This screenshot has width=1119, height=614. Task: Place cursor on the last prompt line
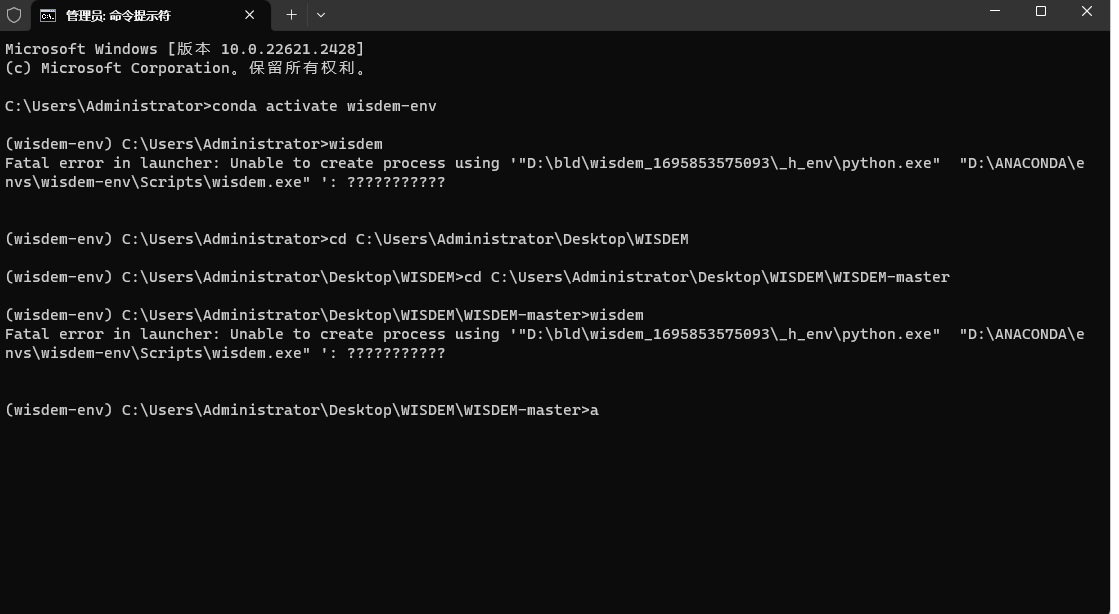(x=300, y=410)
